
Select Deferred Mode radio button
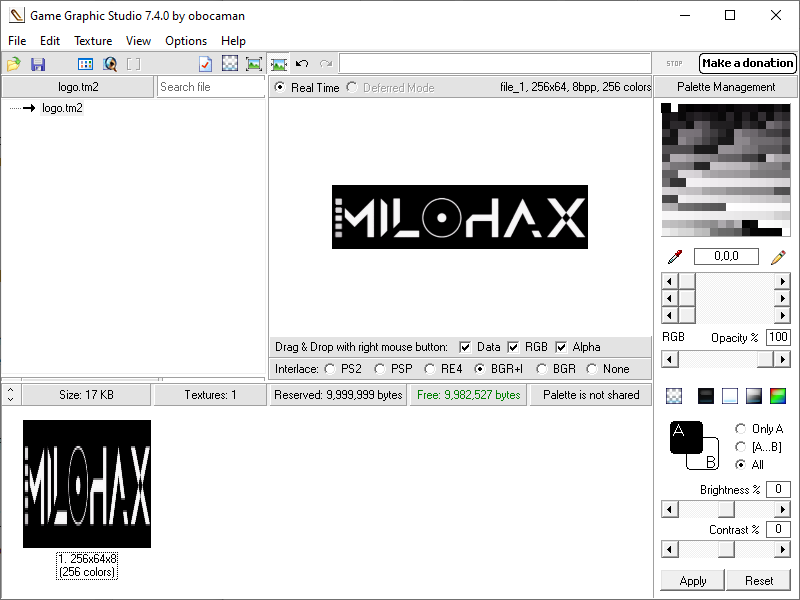pyautogui.click(x=352, y=87)
